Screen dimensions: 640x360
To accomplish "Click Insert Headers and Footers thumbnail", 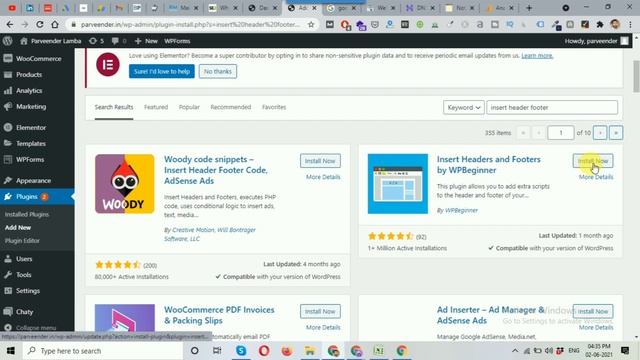I will (x=398, y=184).
